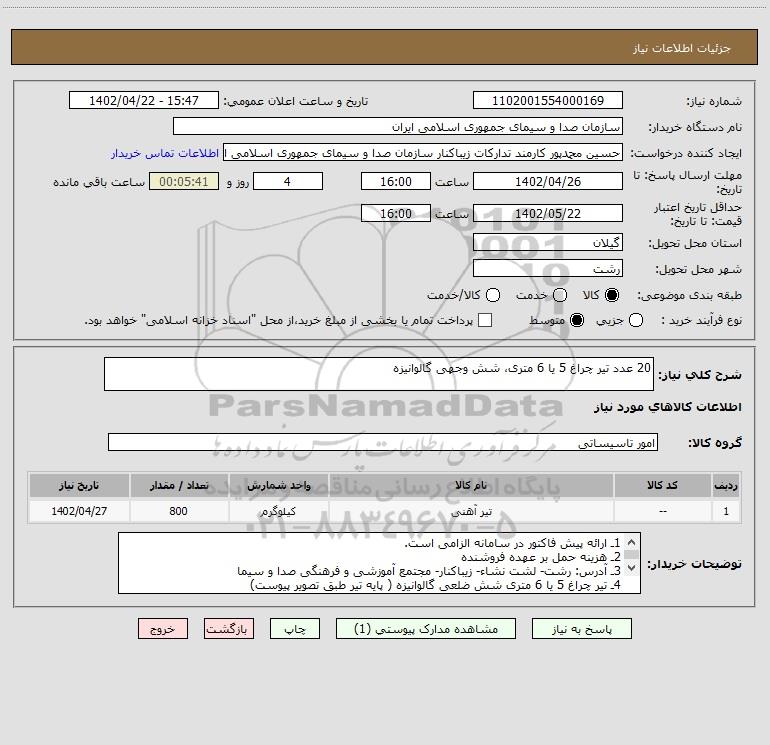Click the تیر آهنی item name cell
The image size is (770, 745).
[471, 511]
